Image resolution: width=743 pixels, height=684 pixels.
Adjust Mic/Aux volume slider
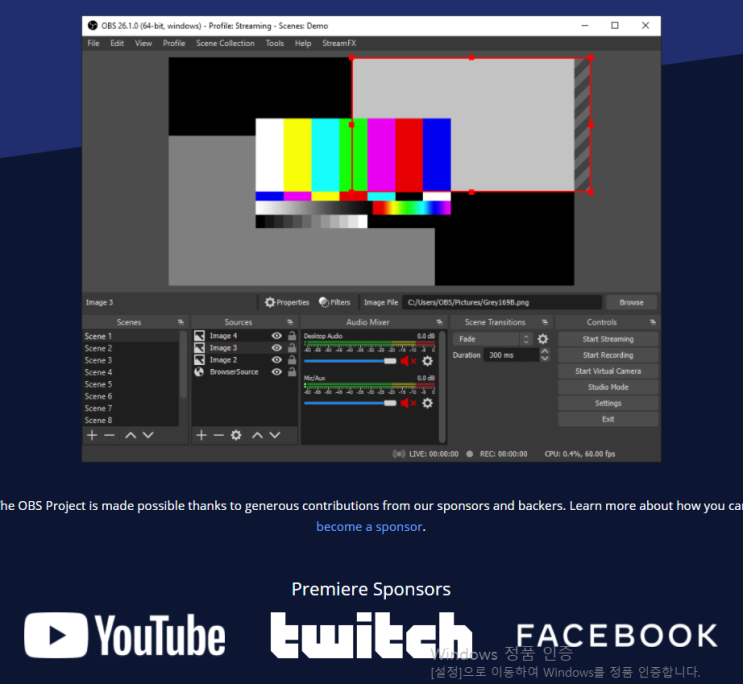click(x=350, y=403)
